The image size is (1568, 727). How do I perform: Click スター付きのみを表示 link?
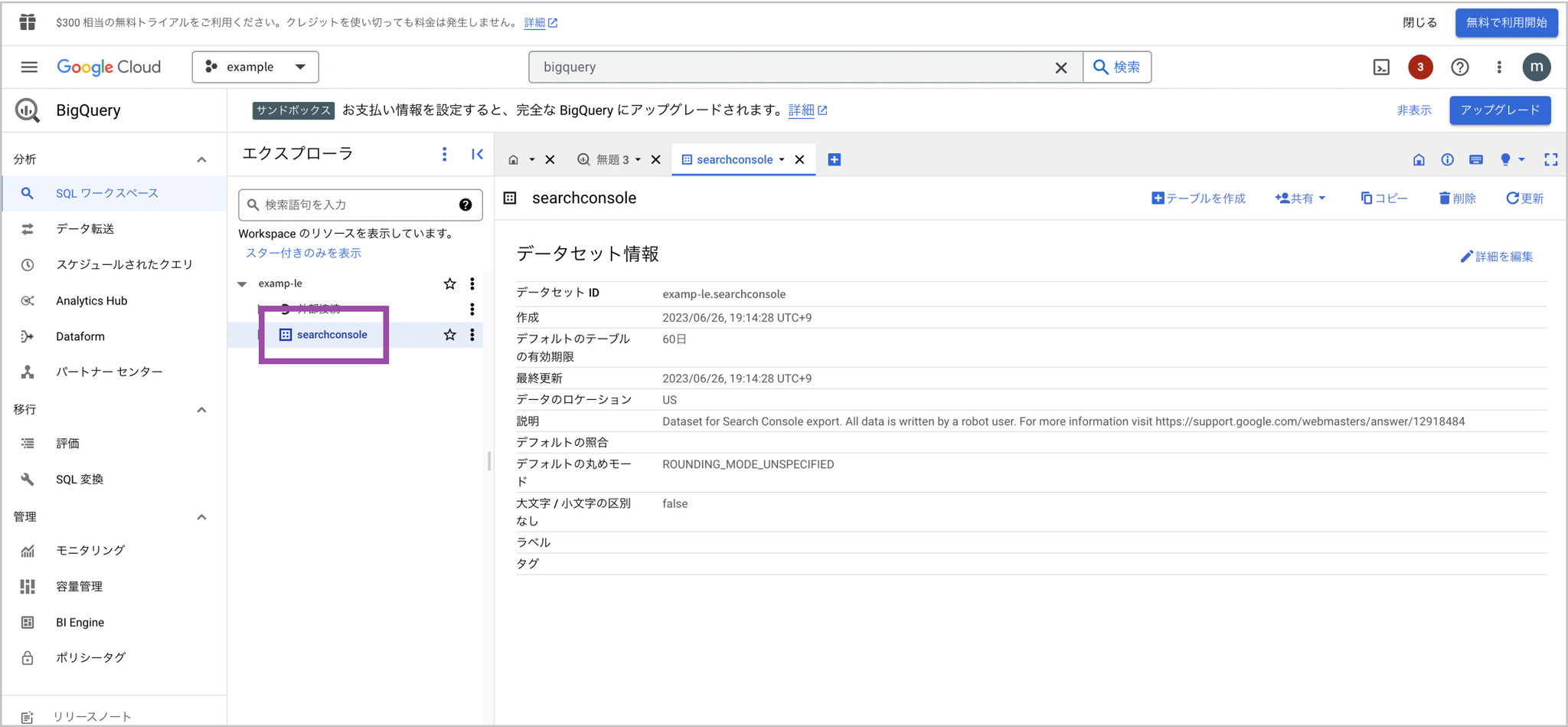tap(303, 253)
